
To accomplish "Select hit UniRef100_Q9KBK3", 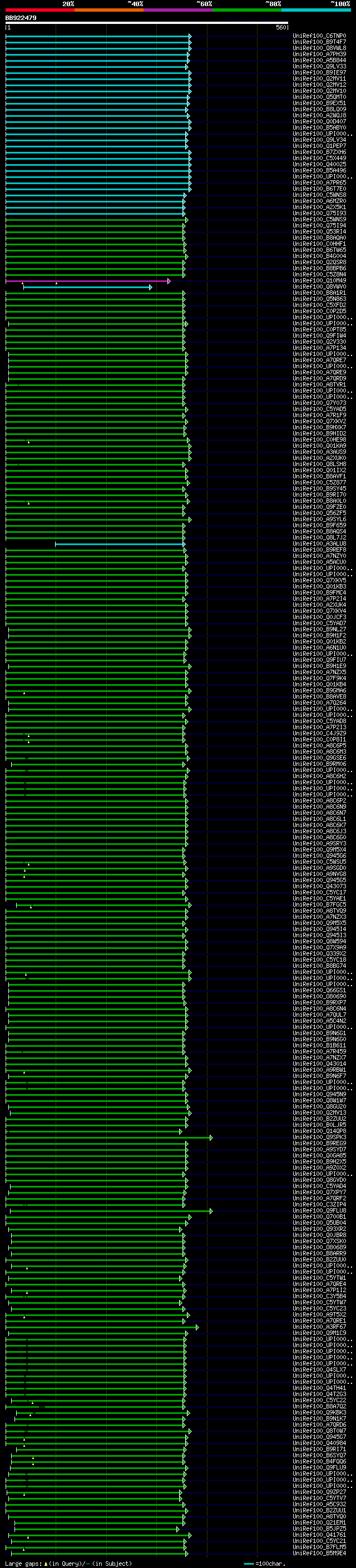I will 319,1412.
